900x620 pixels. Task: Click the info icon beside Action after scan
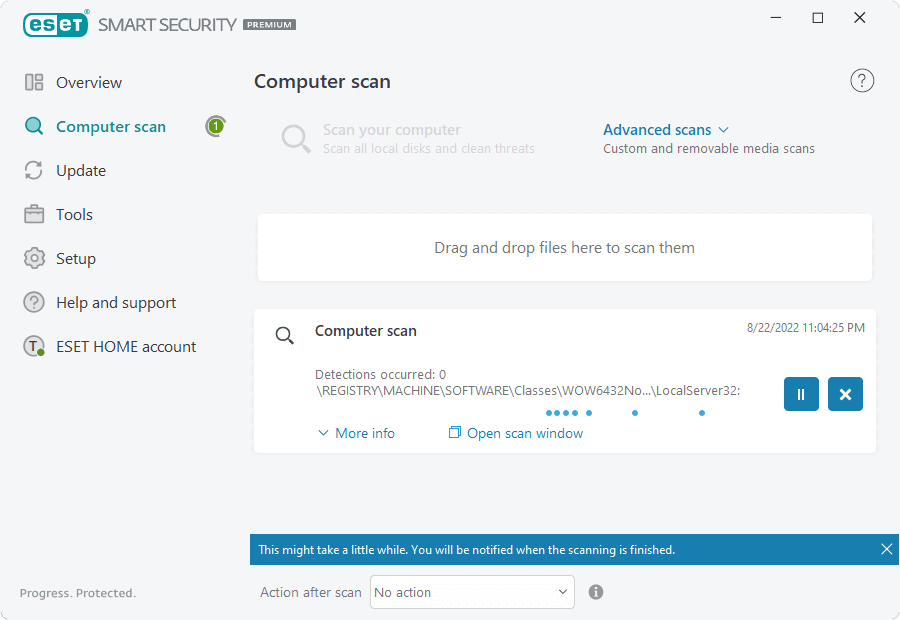click(596, 592)
